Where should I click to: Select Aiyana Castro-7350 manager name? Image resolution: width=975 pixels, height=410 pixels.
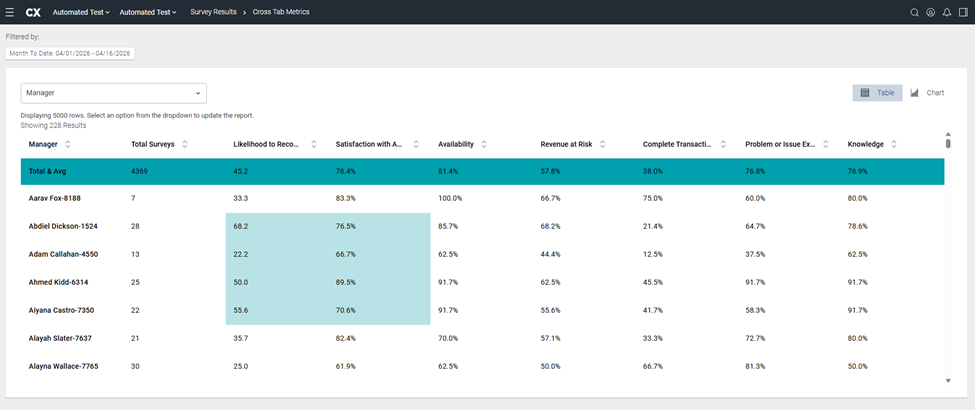(61, 310)
